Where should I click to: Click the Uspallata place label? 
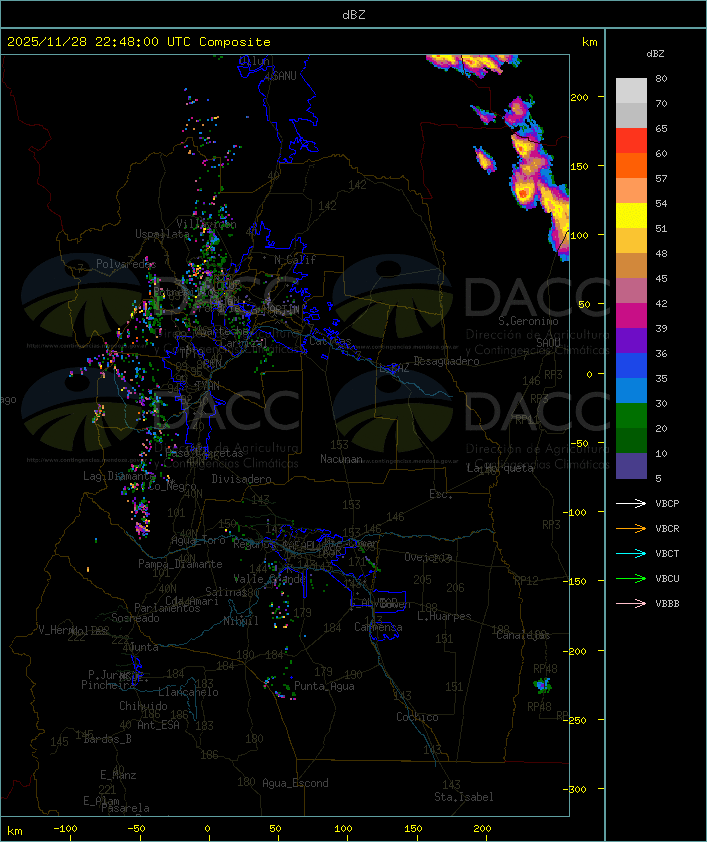(x=162, y=234)
